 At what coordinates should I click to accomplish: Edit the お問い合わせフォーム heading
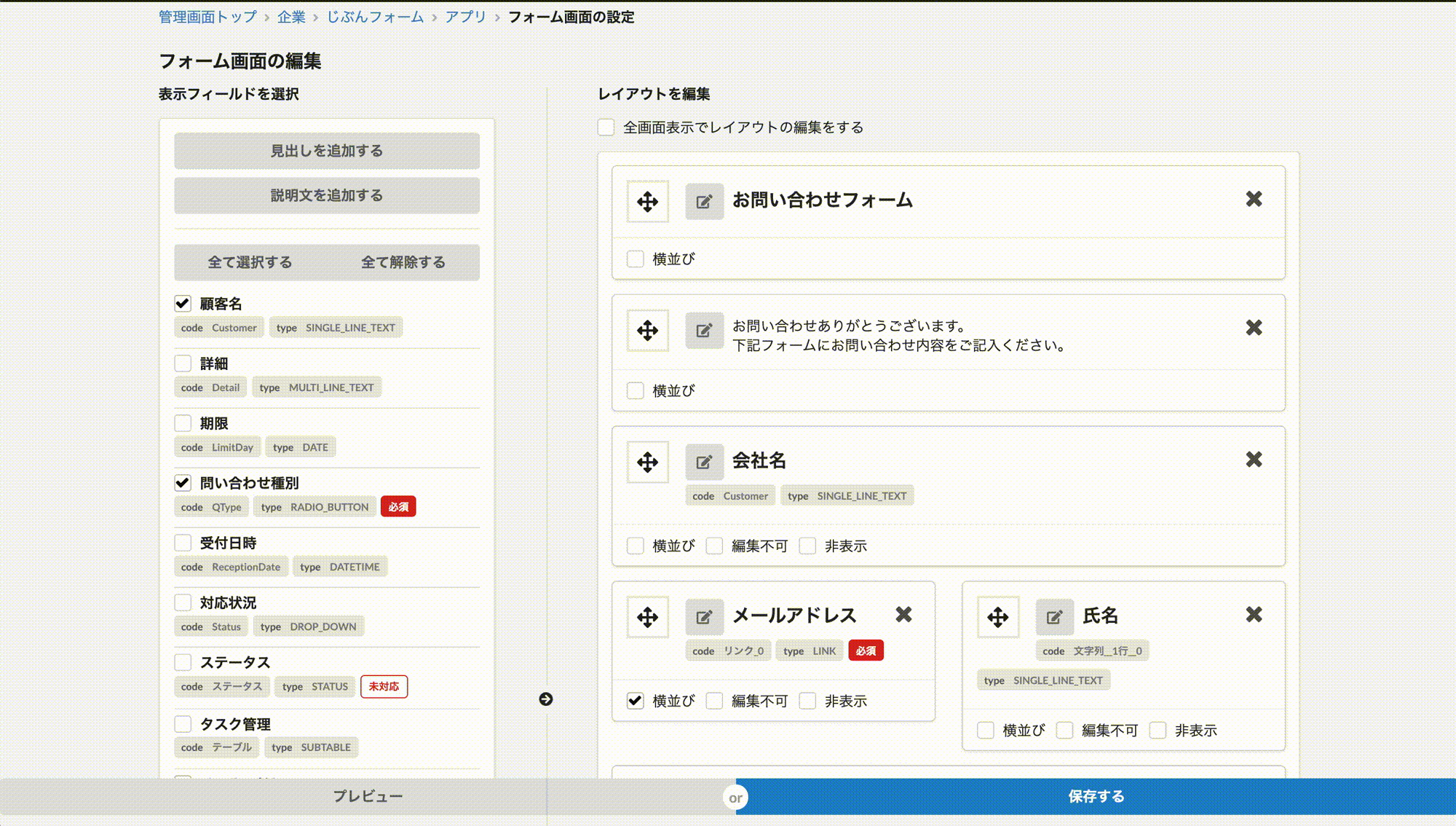point(704,202)
